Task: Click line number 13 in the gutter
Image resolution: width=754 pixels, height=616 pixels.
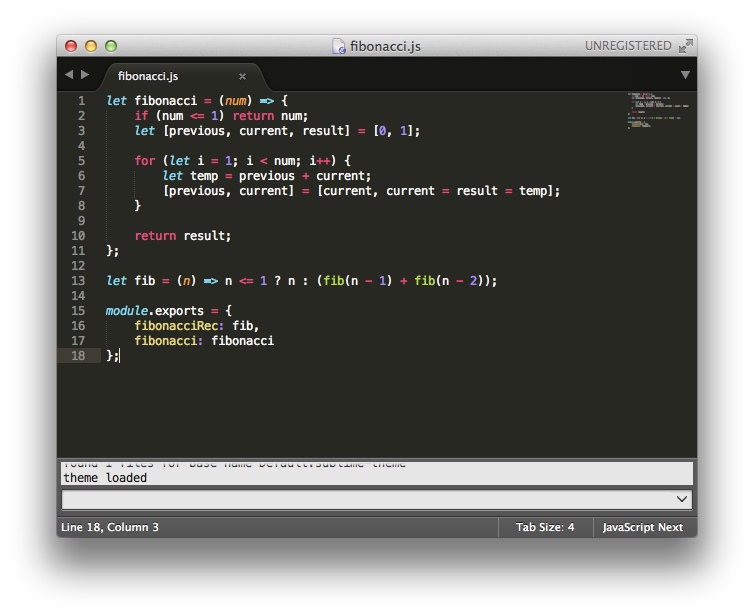Action: [79, 281]
